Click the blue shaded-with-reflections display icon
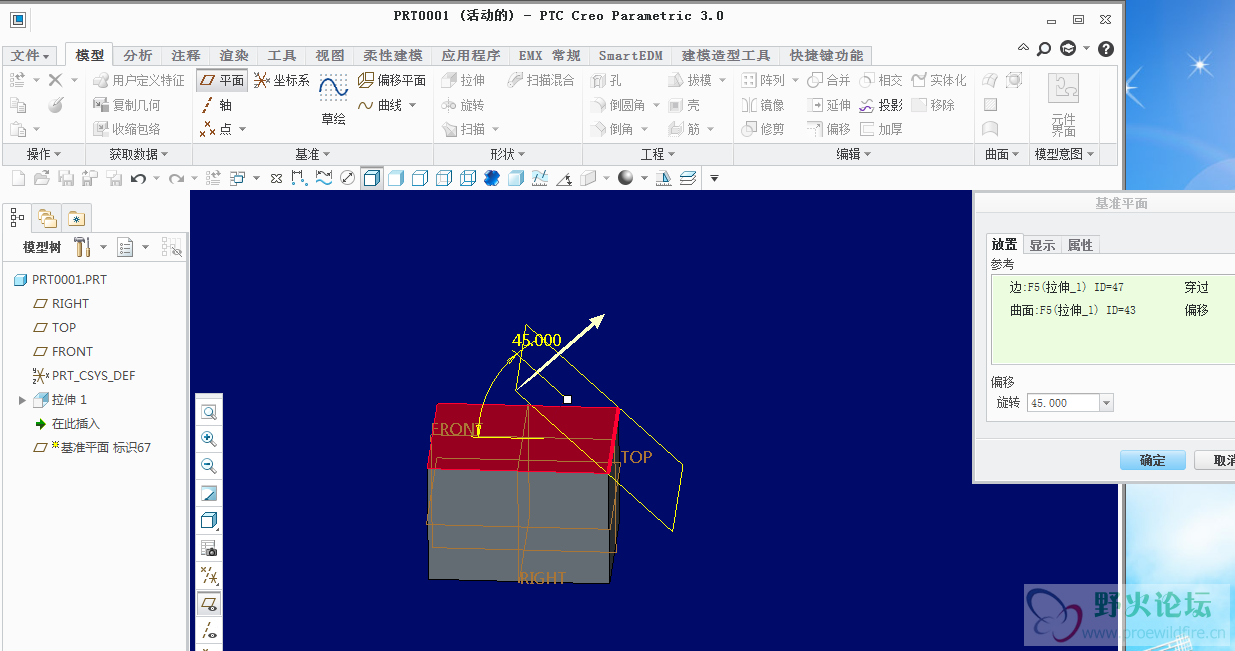Screen dimensions: 1235x651 [x=492, y=178]
